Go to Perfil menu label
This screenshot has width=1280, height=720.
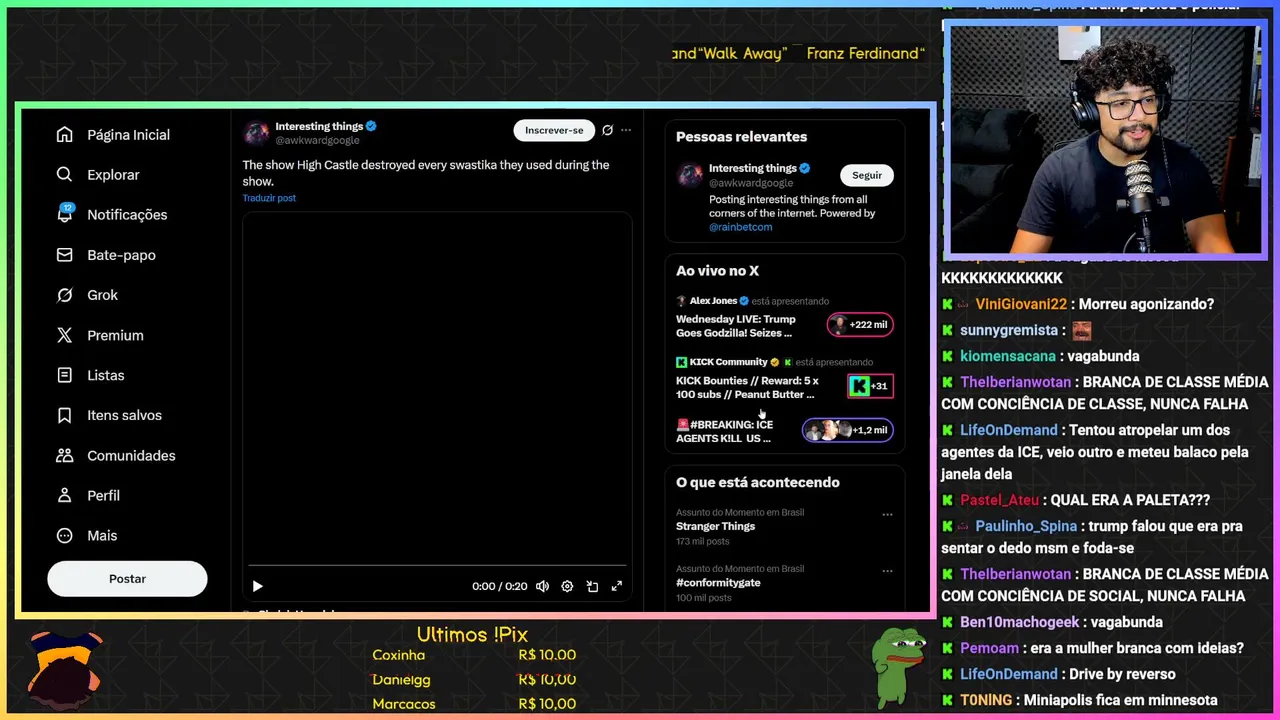(103, 495)
